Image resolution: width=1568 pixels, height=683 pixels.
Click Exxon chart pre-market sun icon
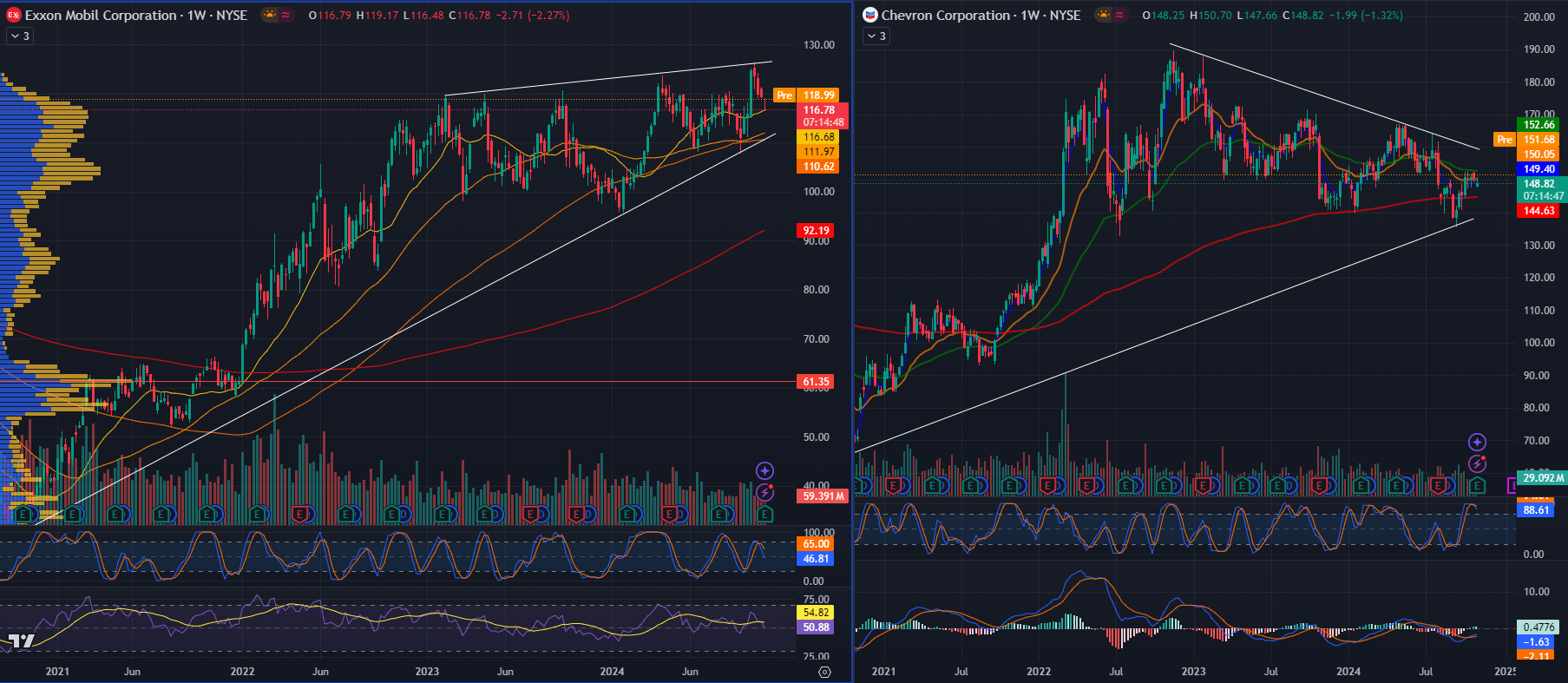271,15
